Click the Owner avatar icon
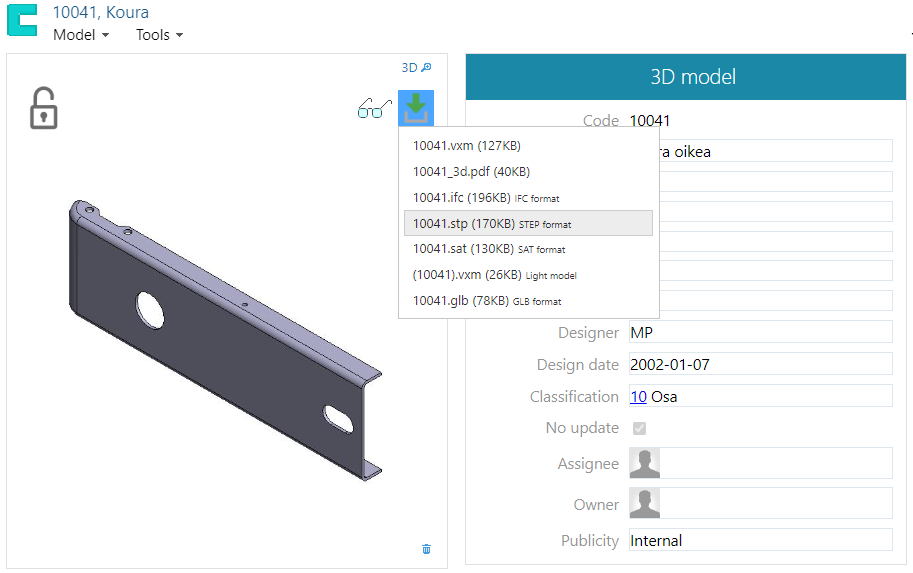 pyautogui.click(x=644, y=503)
